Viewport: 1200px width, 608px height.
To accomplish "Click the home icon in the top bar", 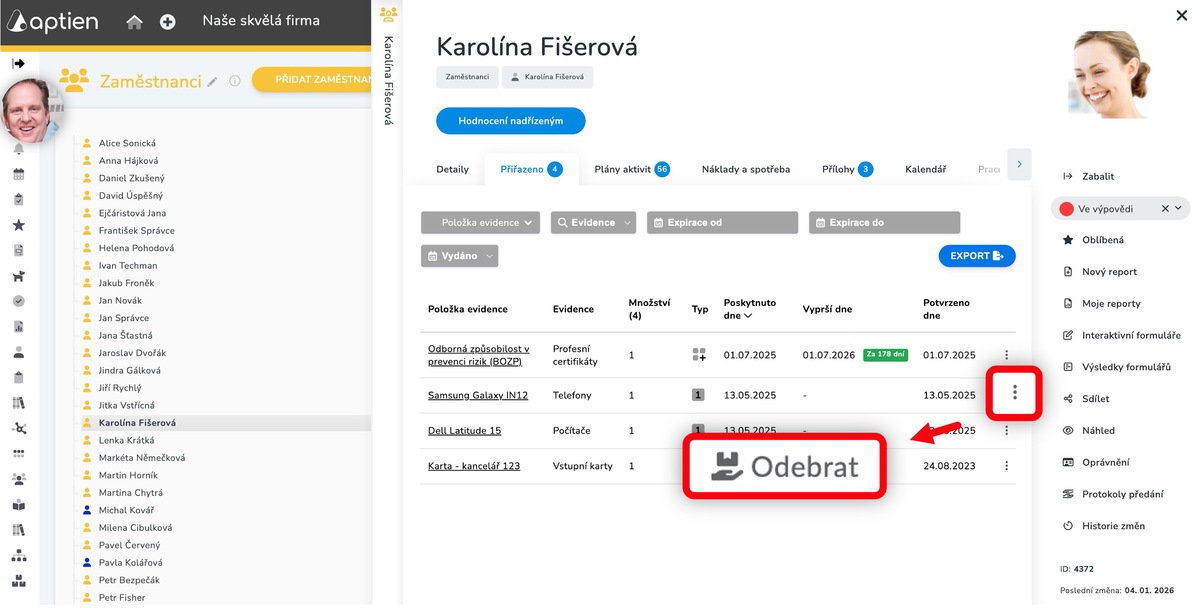I will tap(135, 20).
